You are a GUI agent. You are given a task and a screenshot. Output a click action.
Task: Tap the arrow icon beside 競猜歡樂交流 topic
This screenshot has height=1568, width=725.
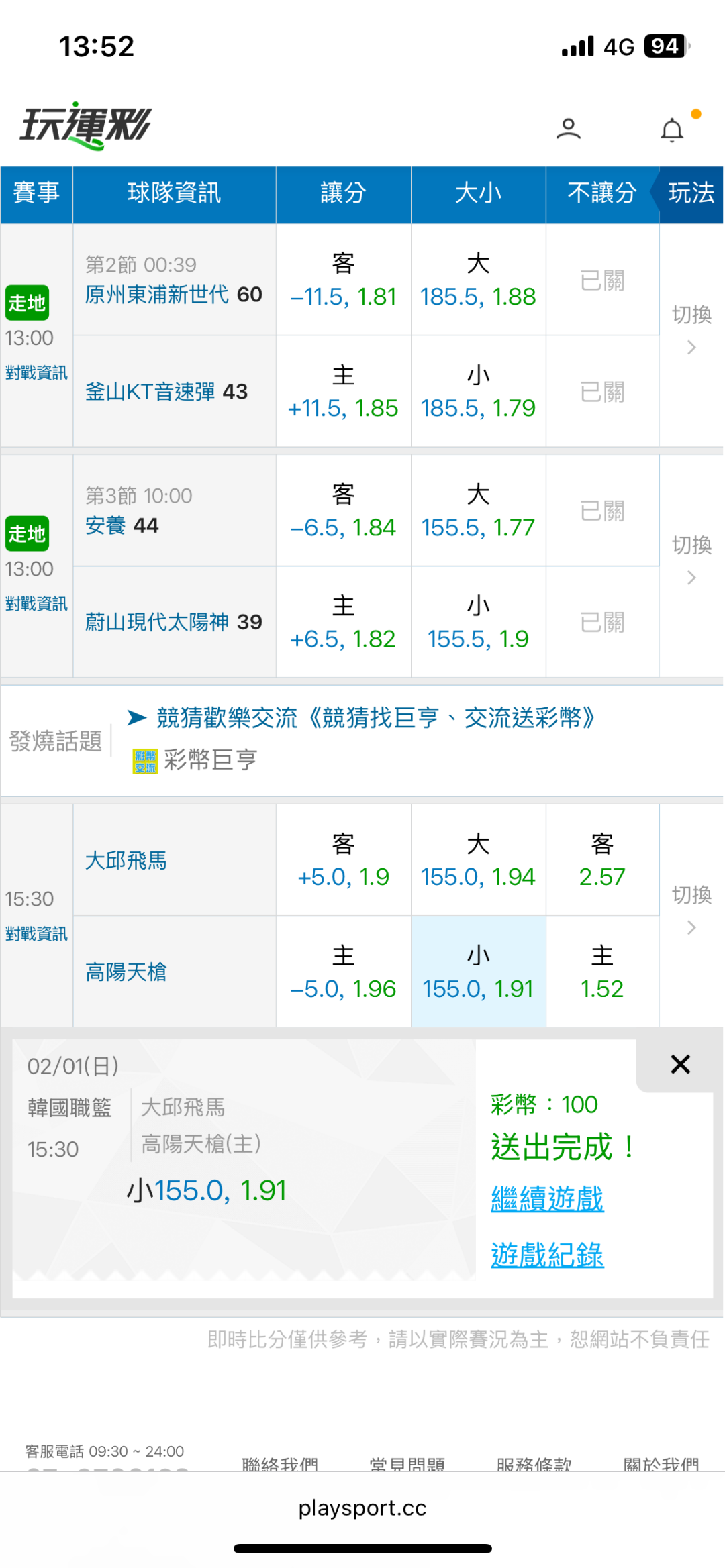(137, 718)
